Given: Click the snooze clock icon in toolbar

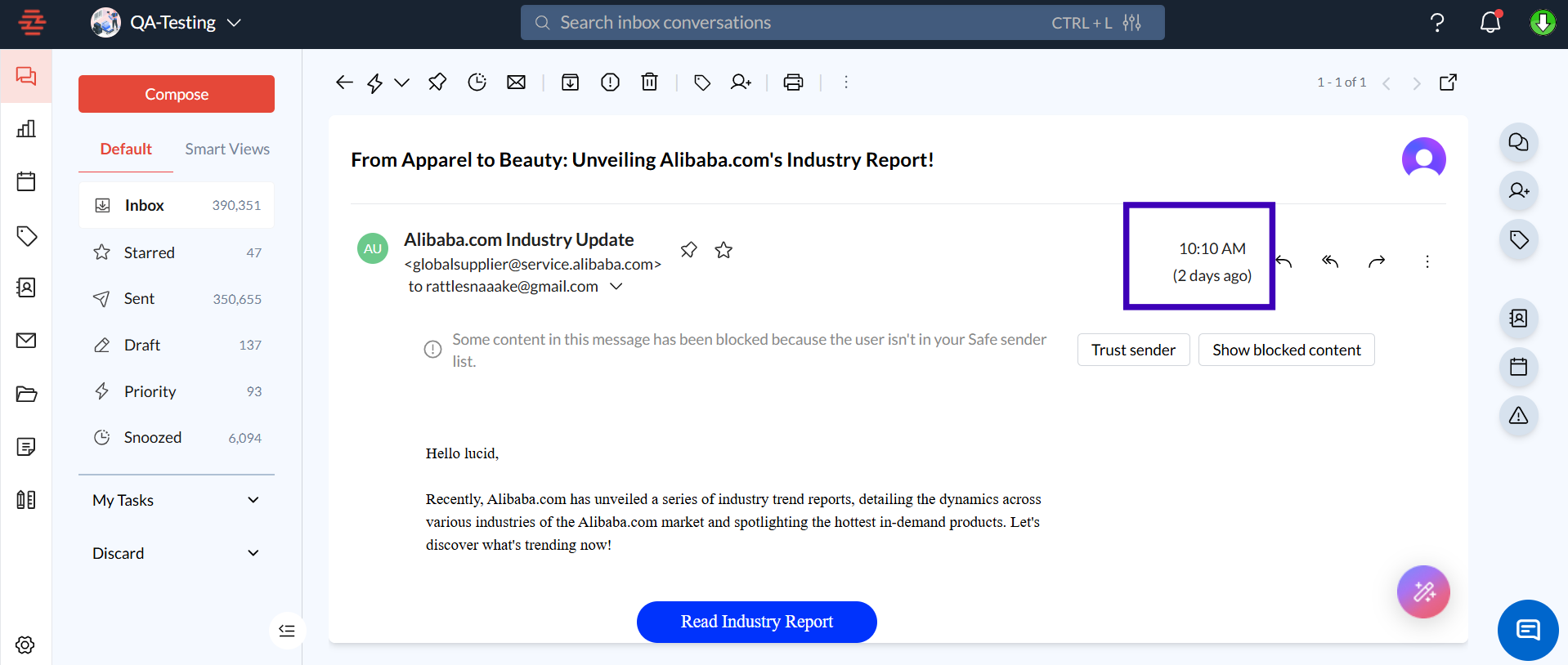Looking at the screenshot, I should pos(477,83).
